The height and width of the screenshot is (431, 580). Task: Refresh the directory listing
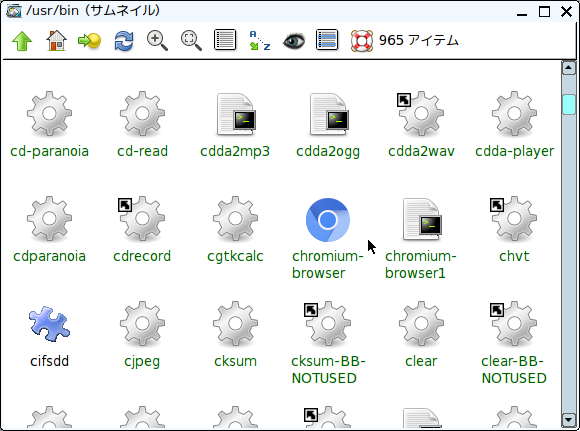[x=124, y=40]
